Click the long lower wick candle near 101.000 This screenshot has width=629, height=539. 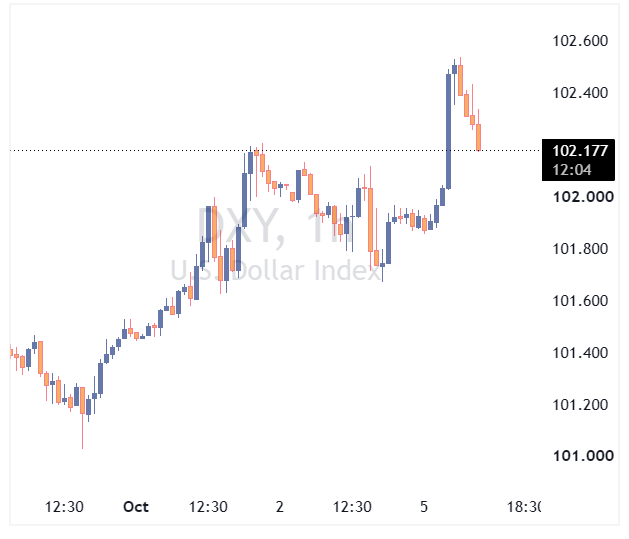pos(83,417)
